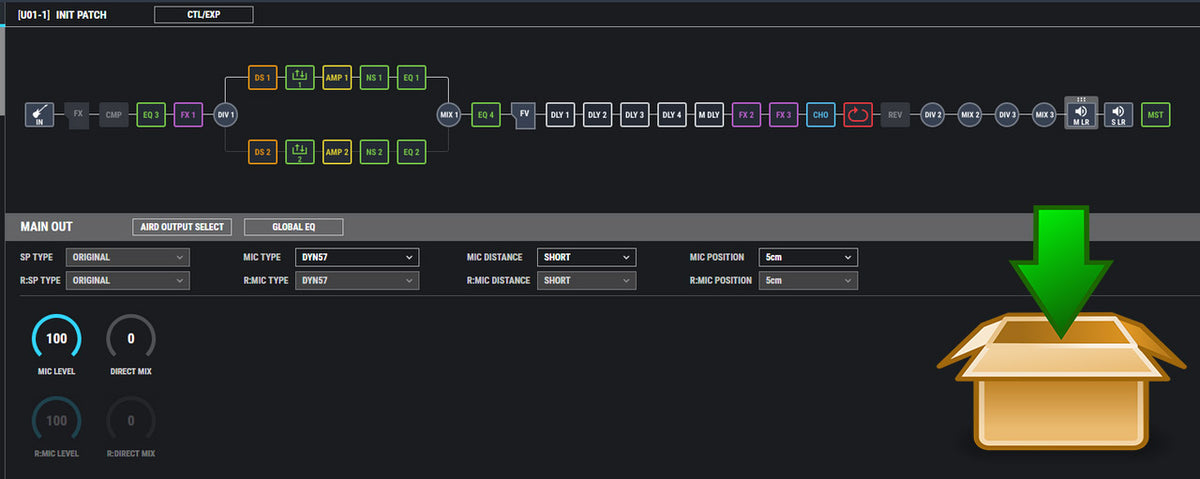Click the MIX 1 mixer node

point(449,115)
